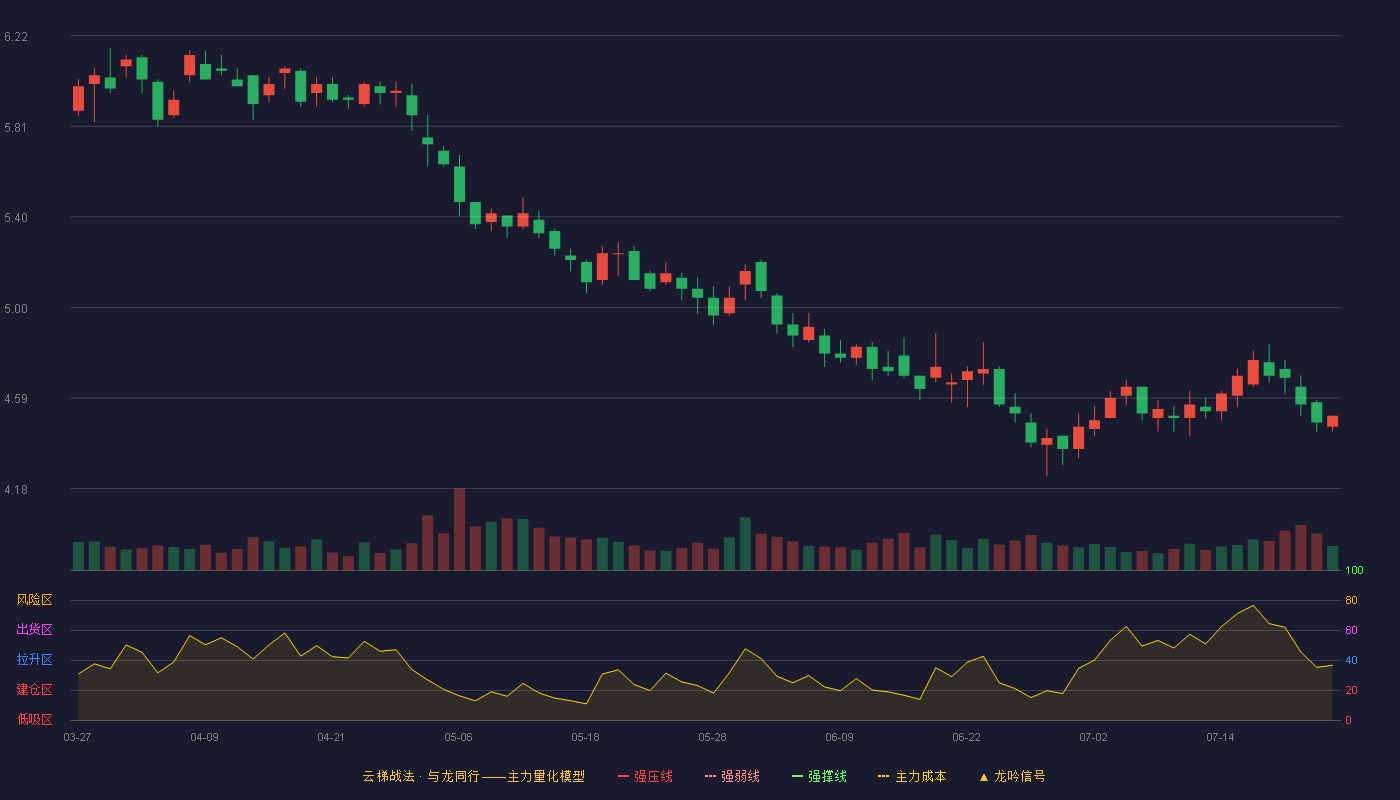This screenshot has width=1400, height=800.
Task: Click the magenta 60 indicator axis value
Action: [x=1351, y=630]
